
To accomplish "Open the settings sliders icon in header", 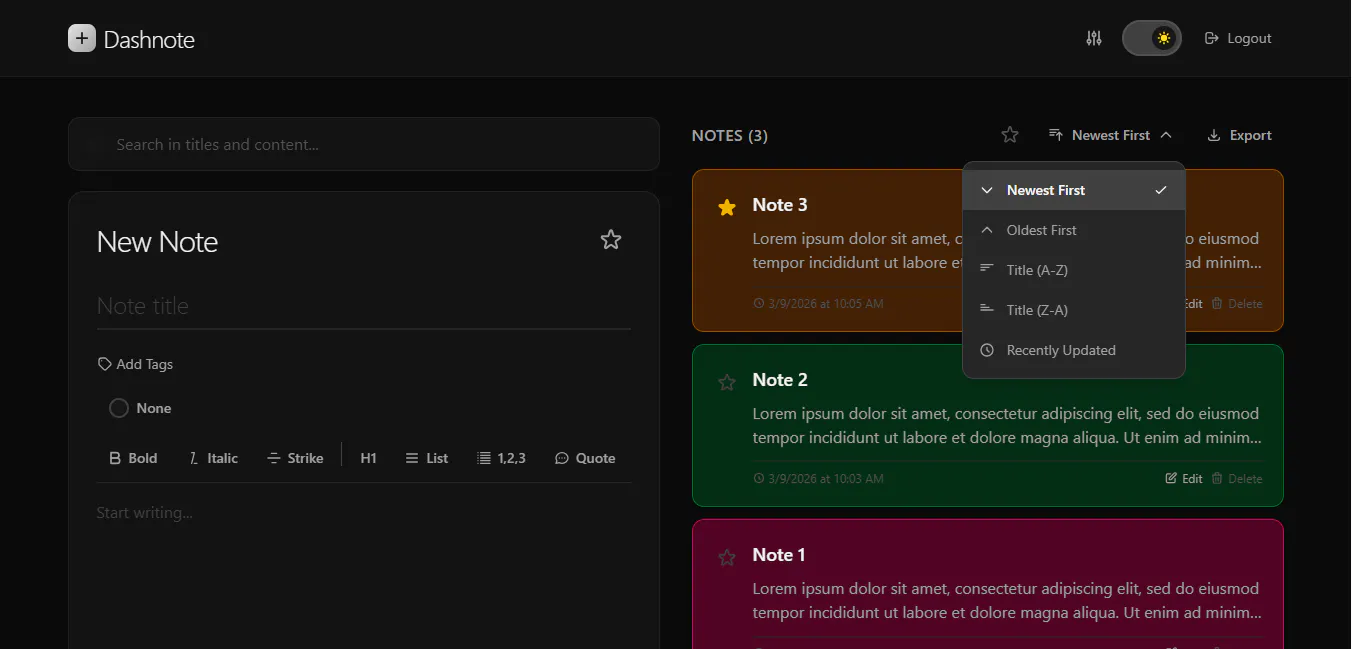I will pos(1094,38).
